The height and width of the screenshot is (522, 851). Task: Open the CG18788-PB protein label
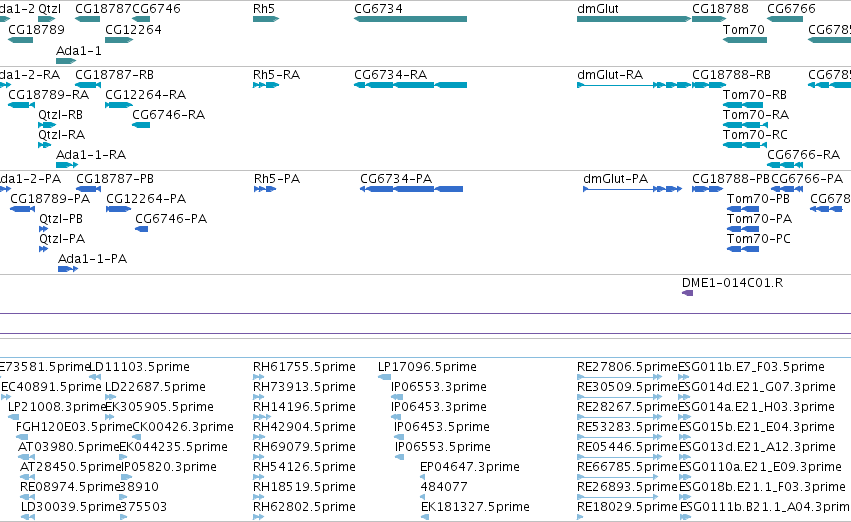(731, 179)
